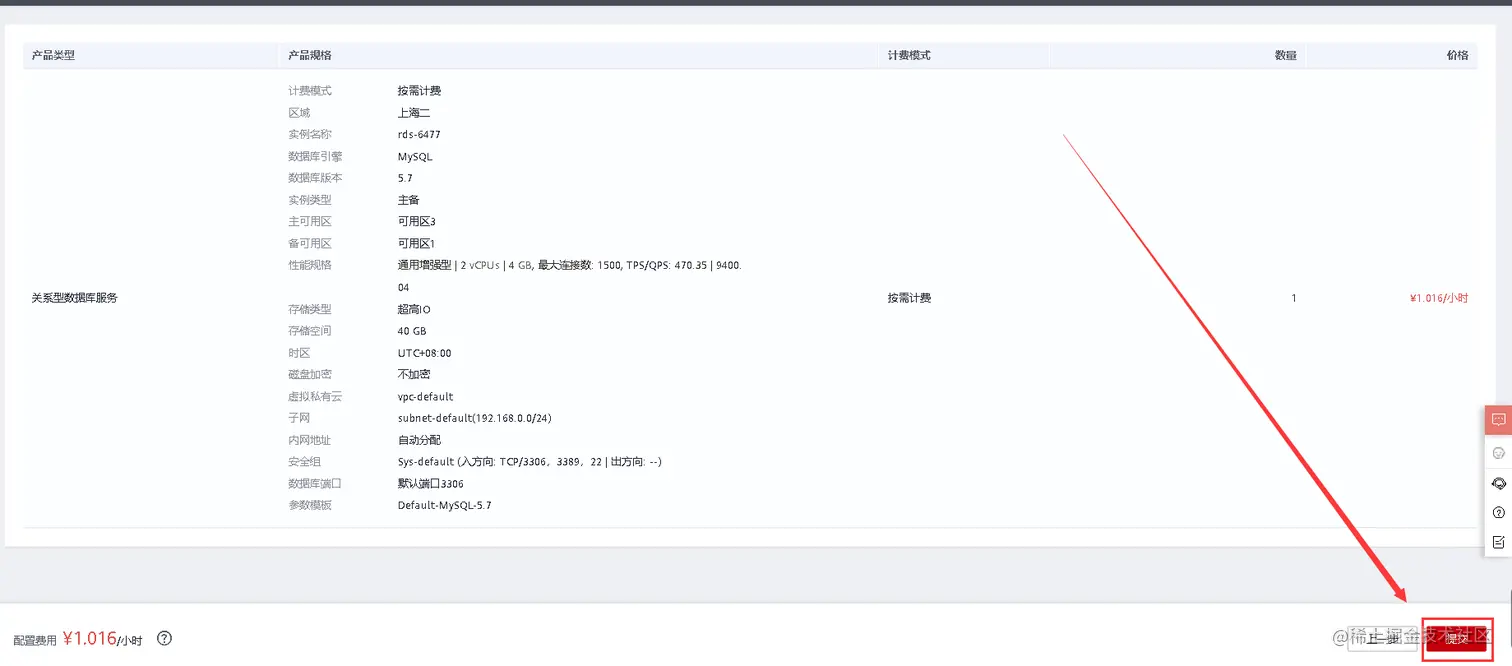Image resolution: width=1512 pixels, height=666 pixels.
Task: Click the UTC+08:00 timezone value
Action: [x=424, y=353]
